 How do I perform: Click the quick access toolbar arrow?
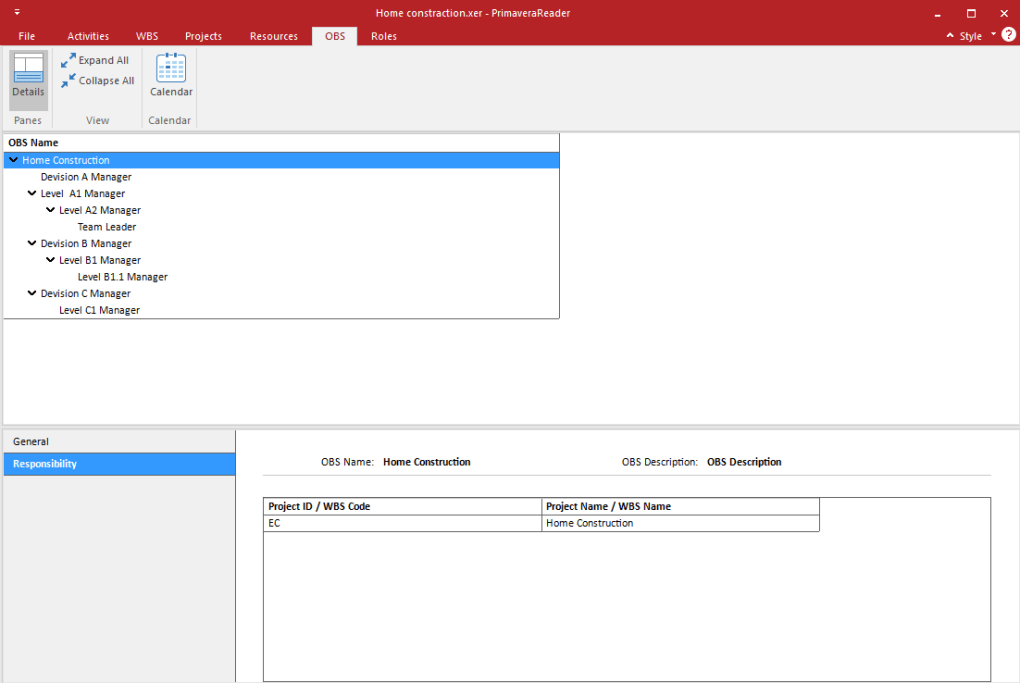tap(17, 13)
